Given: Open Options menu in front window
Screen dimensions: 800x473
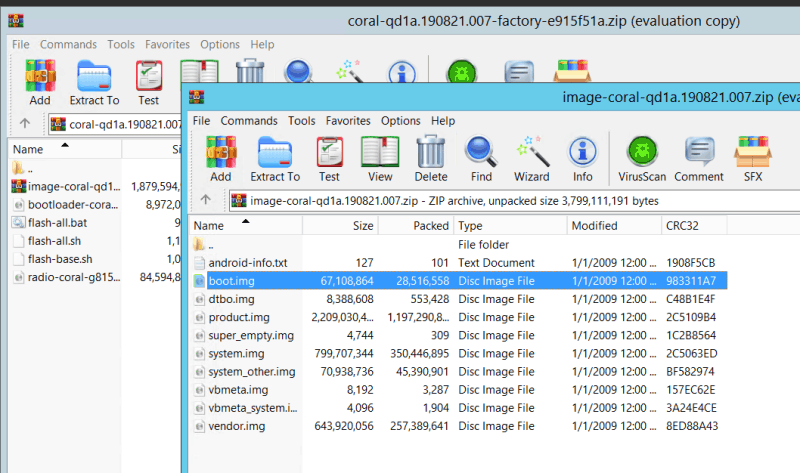Looking at the screenshot, I should 401,121.
